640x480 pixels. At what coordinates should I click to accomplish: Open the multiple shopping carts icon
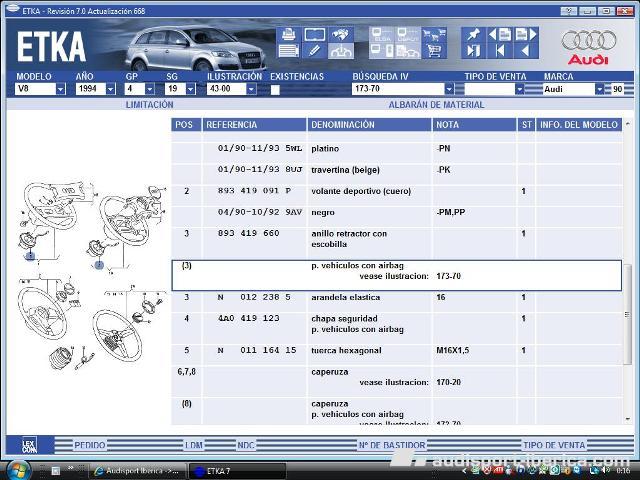(x=434, y=35)
